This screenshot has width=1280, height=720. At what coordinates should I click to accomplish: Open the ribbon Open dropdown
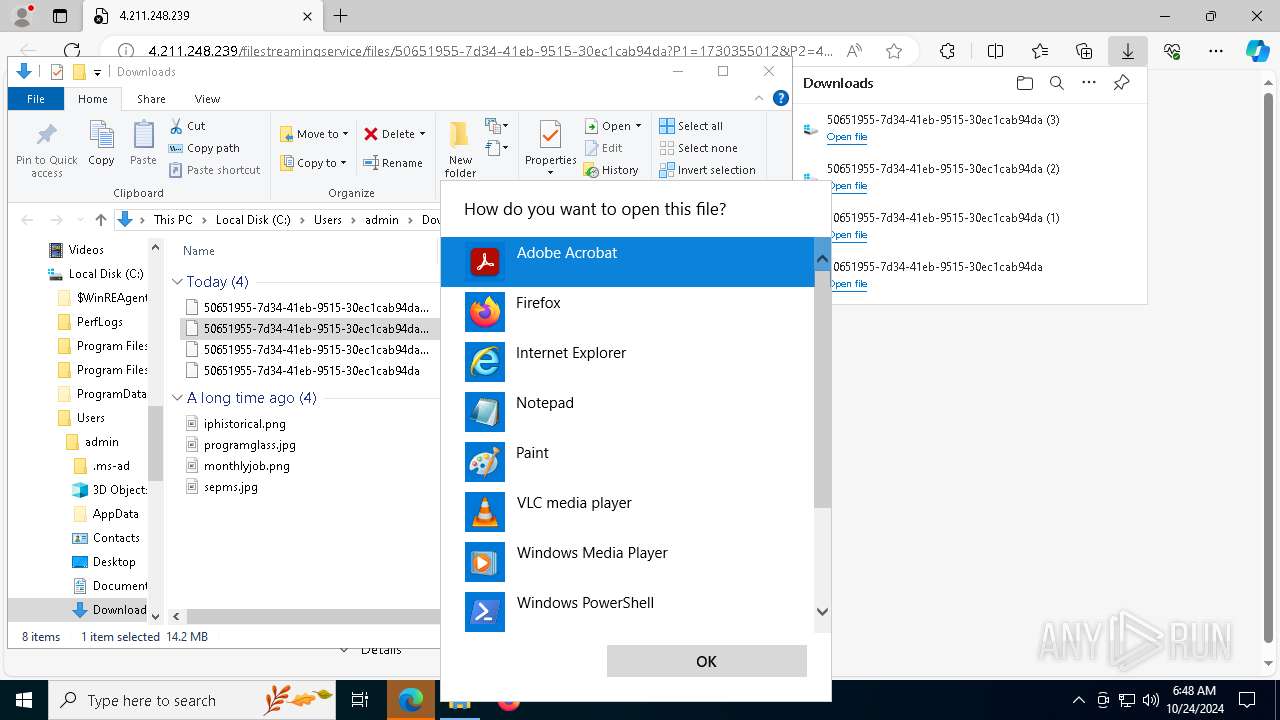click(x=614, y=126)
